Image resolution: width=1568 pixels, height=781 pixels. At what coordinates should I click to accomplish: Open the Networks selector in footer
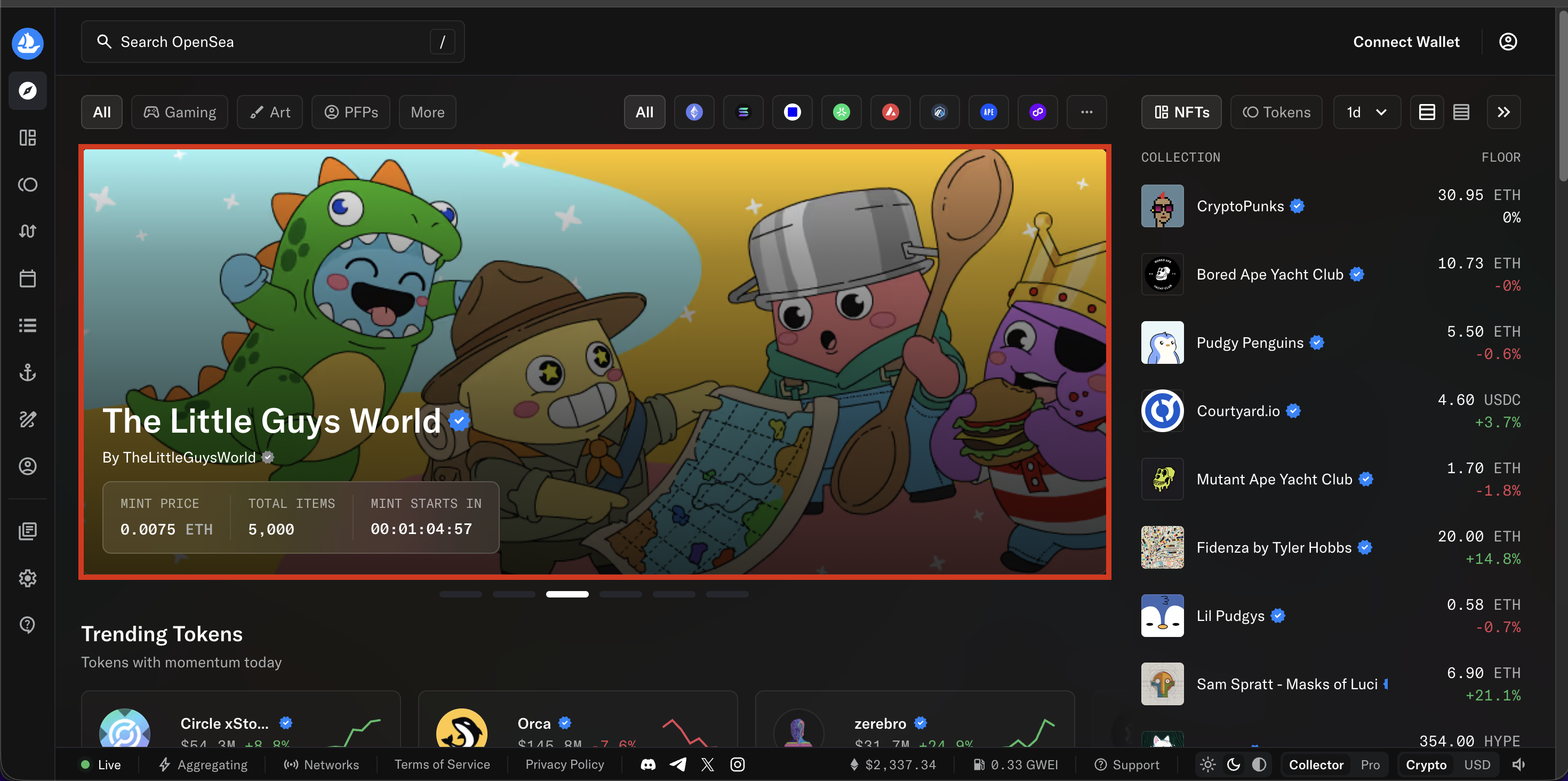(x=322, y=764)
